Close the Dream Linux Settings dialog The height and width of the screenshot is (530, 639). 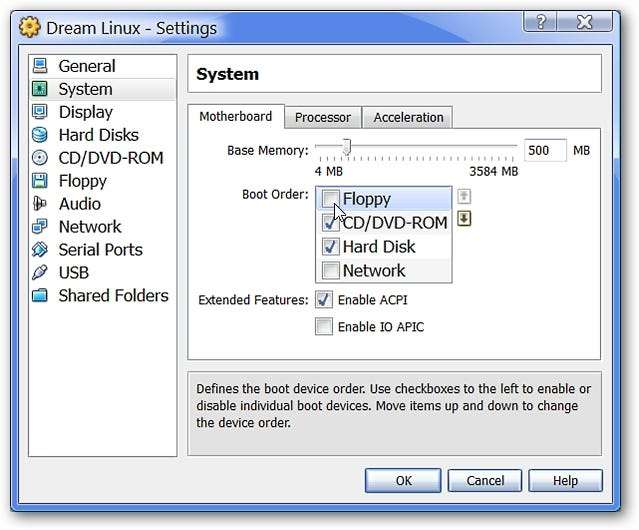coord(584,21)
